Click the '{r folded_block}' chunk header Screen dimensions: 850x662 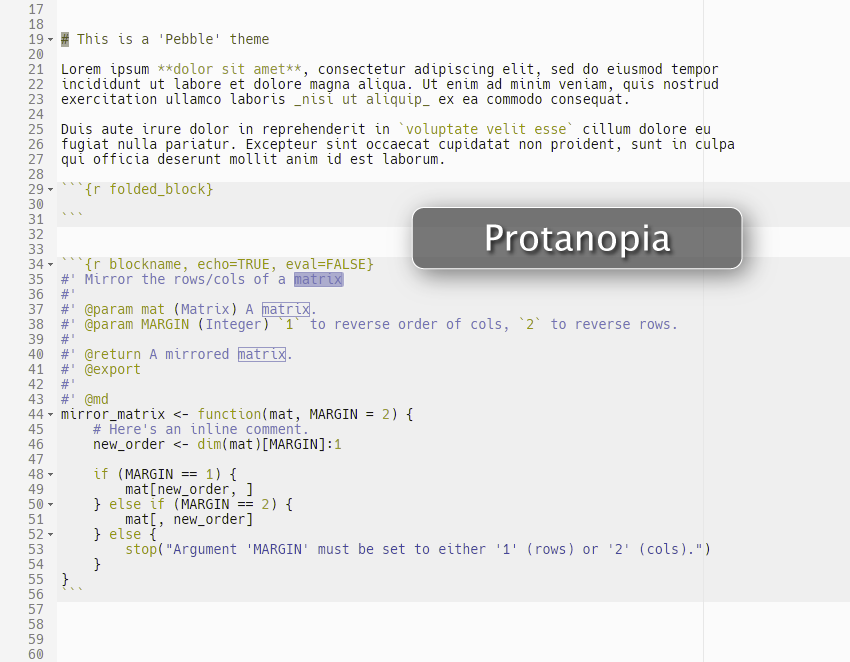149,189
